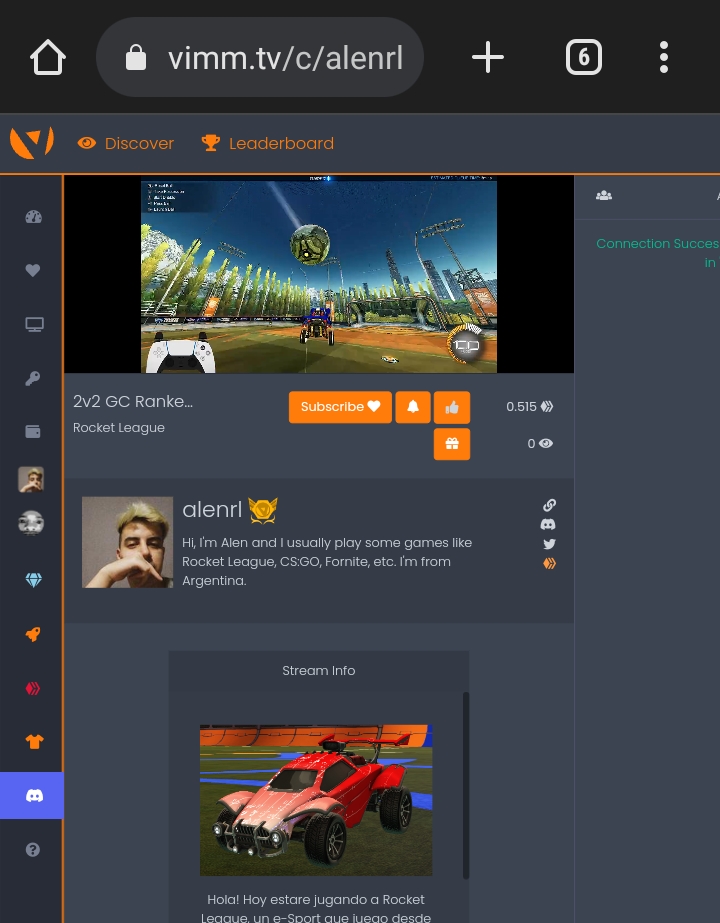Image resolution: width=720 pixels, height=923 pixels.
Task: Open the Discord button in the sidebar
Action: pos(32,795)
